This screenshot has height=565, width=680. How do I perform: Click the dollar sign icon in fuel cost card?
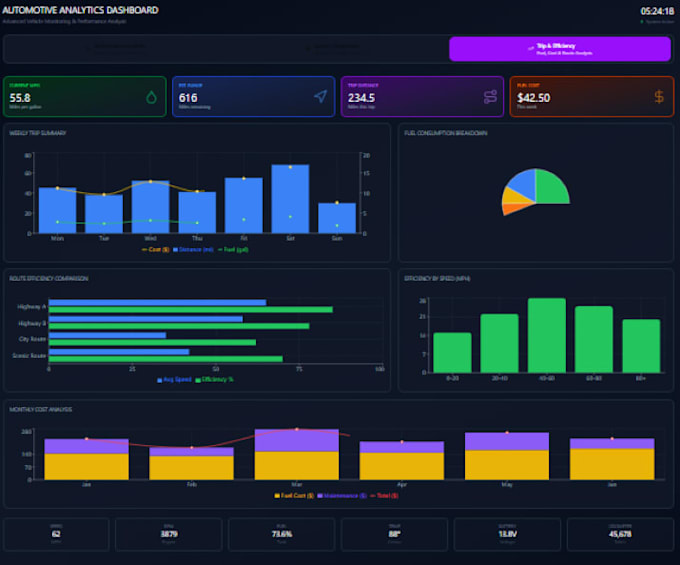pos(659,97)
